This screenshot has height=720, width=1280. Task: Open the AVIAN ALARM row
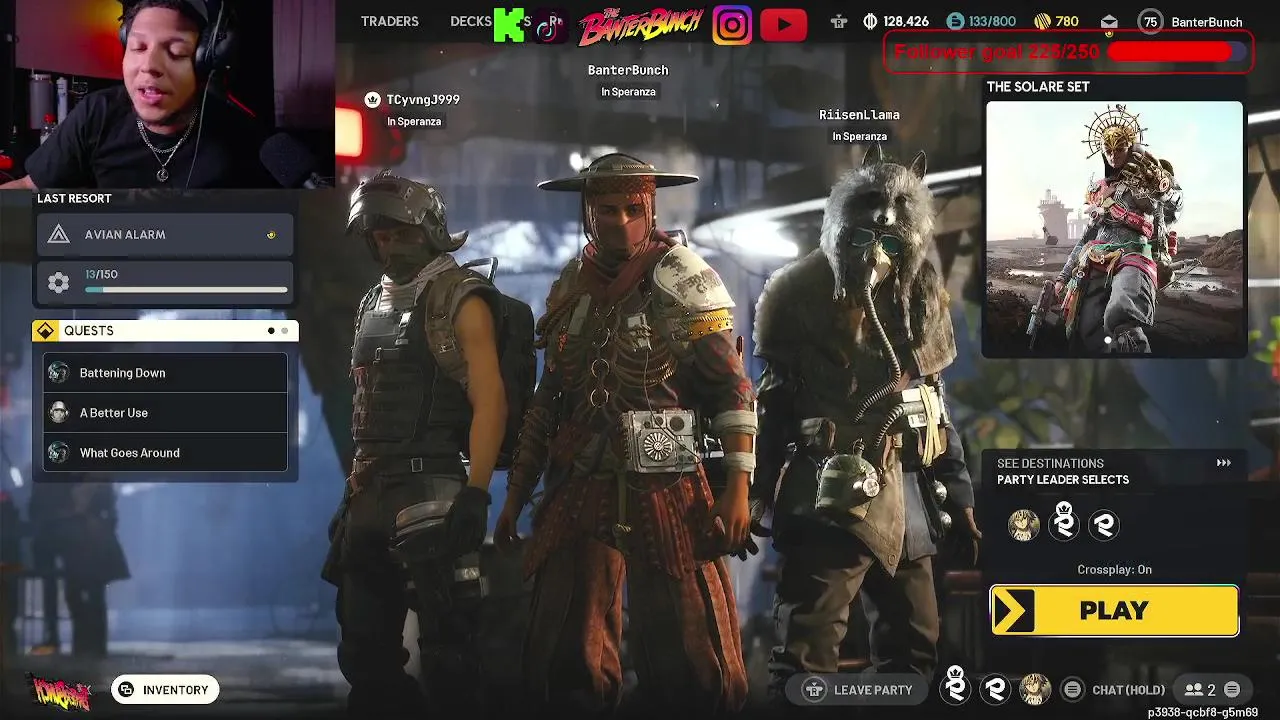[165, 234]
